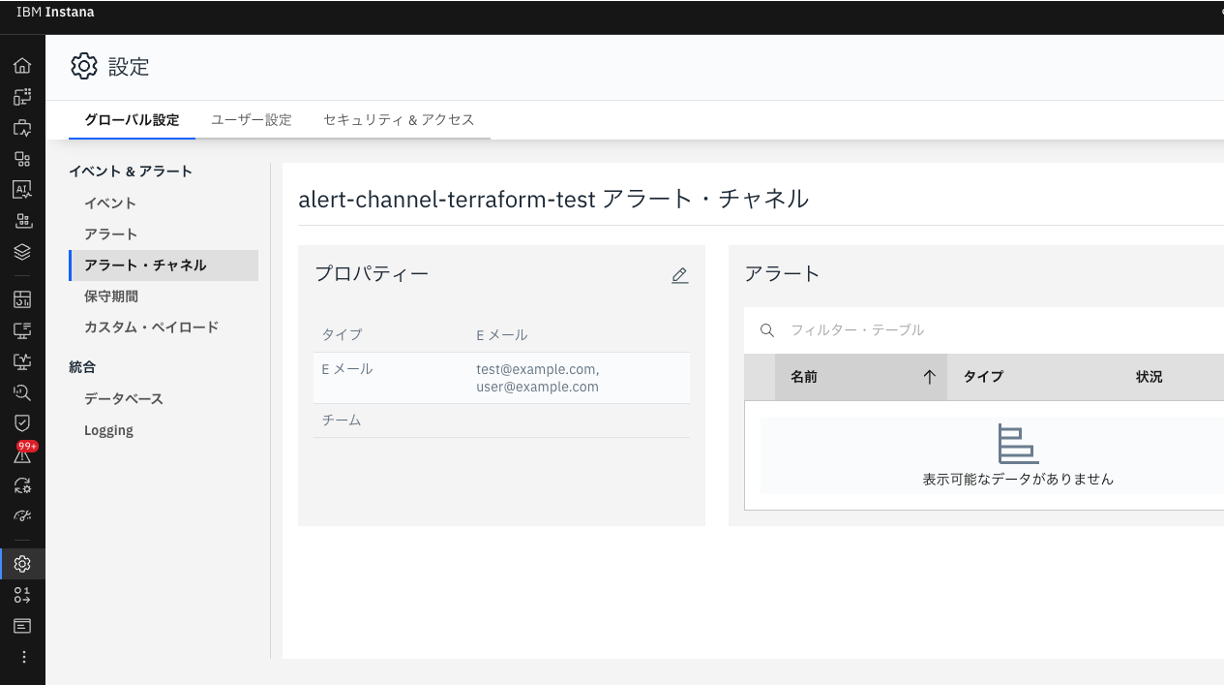Click the フィルター・テーブル search field

984,330
